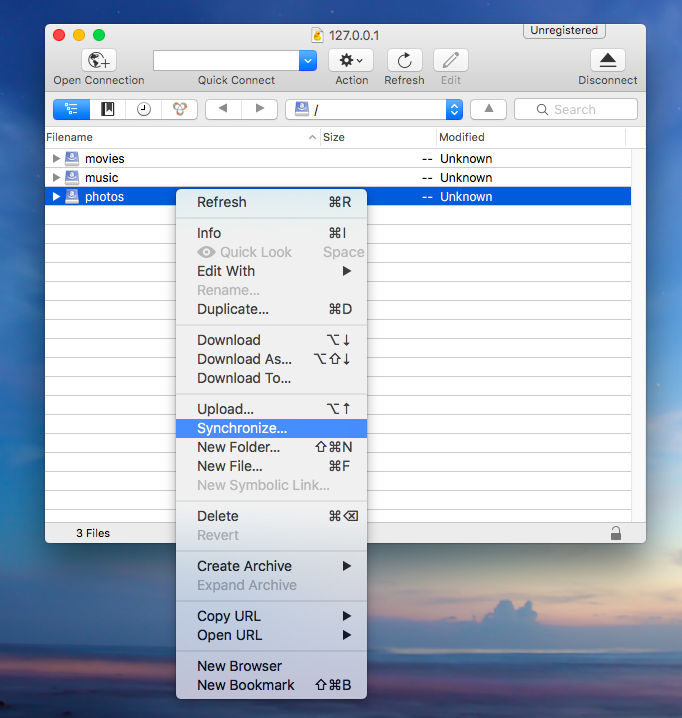This screenshot has height=718, width=682.
Task: Click the Refresh toolbar icon
Action: [404, 60]
